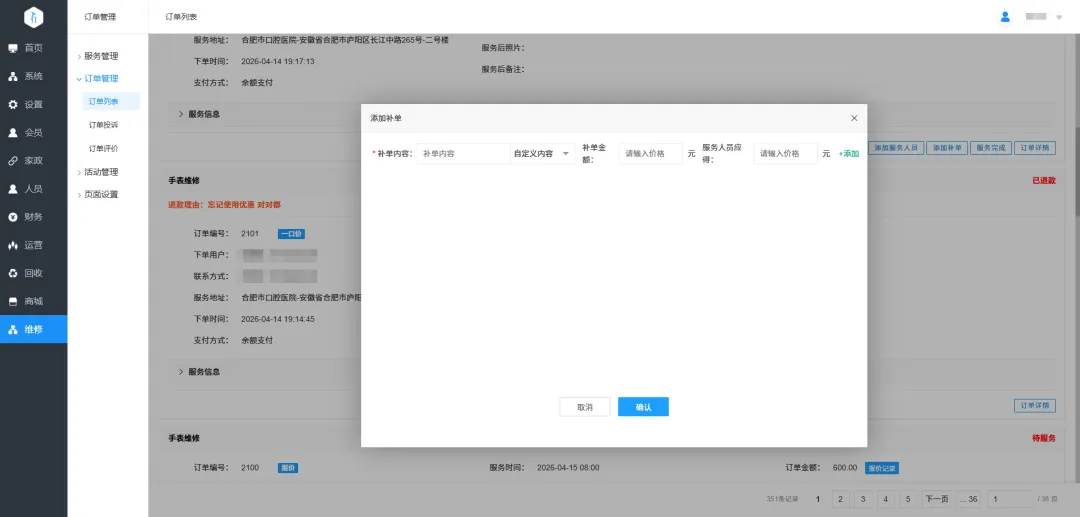Focus the 补单内容 text field
The width and height of the screenshot is (1080, 517).
463,154
